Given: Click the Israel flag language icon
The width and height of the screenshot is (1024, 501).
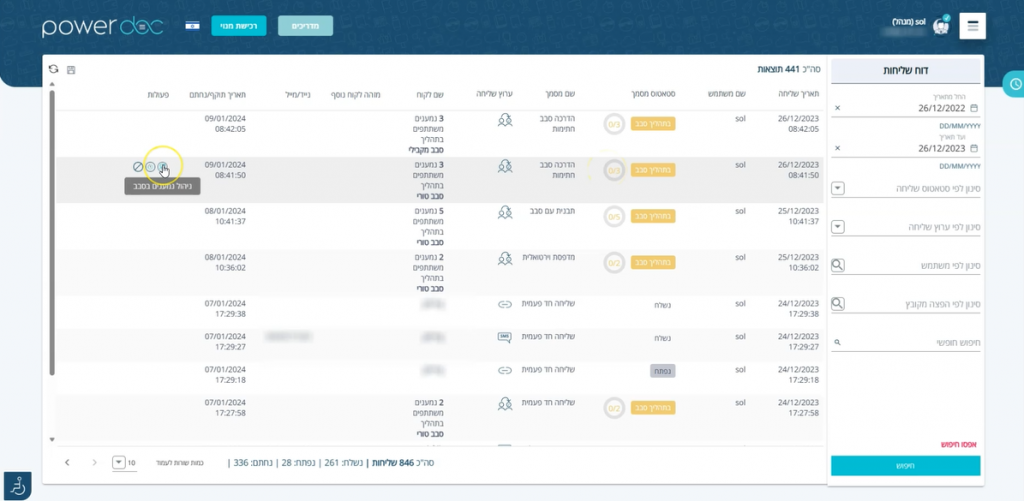Looking at the screenshot, I should (192, 26).
